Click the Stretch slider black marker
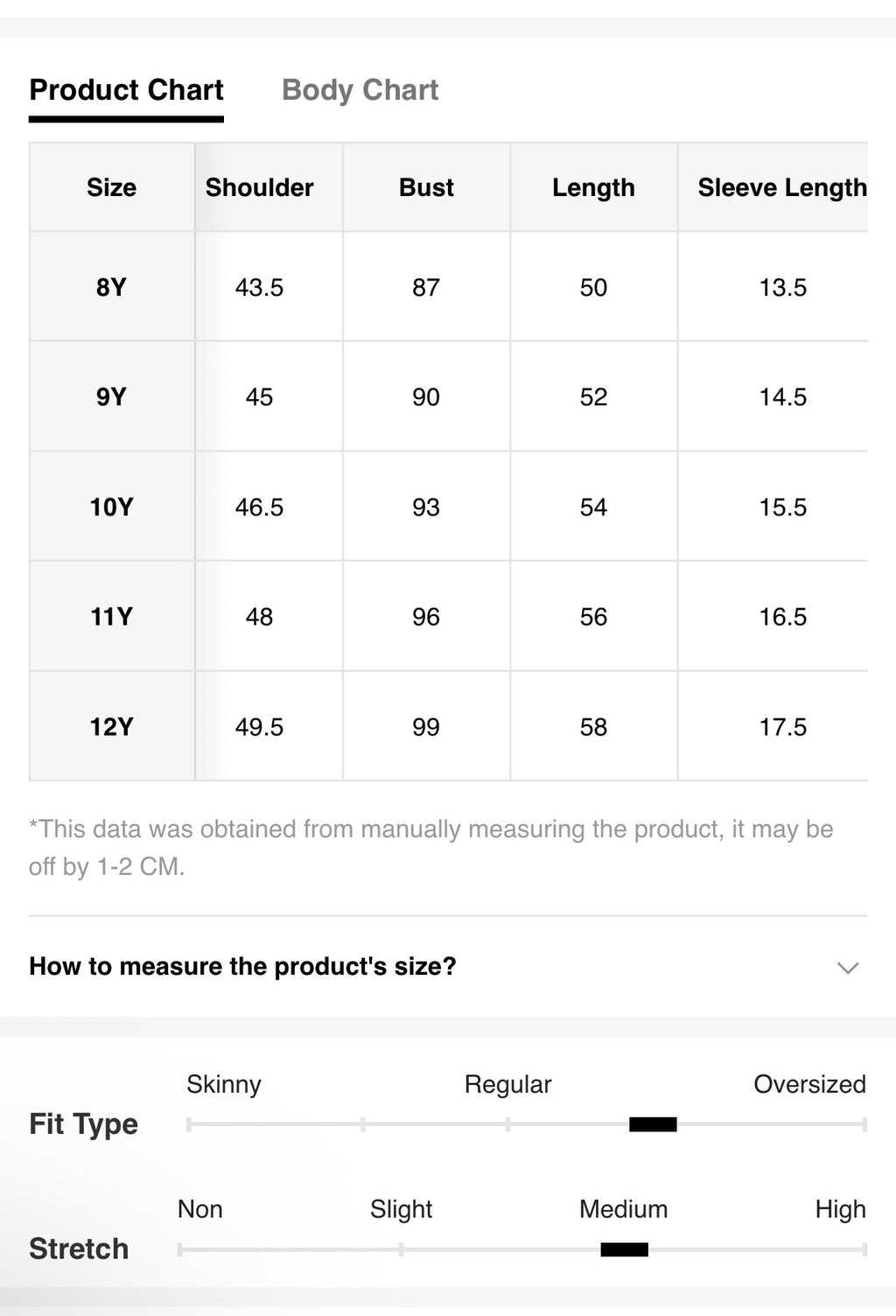 pos(624,1249)
